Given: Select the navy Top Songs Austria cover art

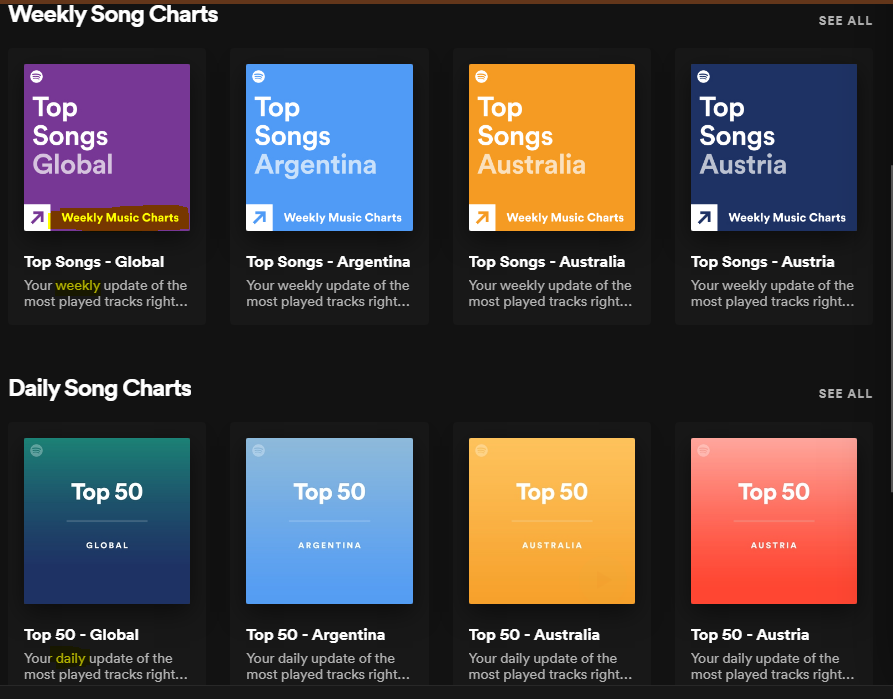Looking at the screenshot, I should point(774,148).
